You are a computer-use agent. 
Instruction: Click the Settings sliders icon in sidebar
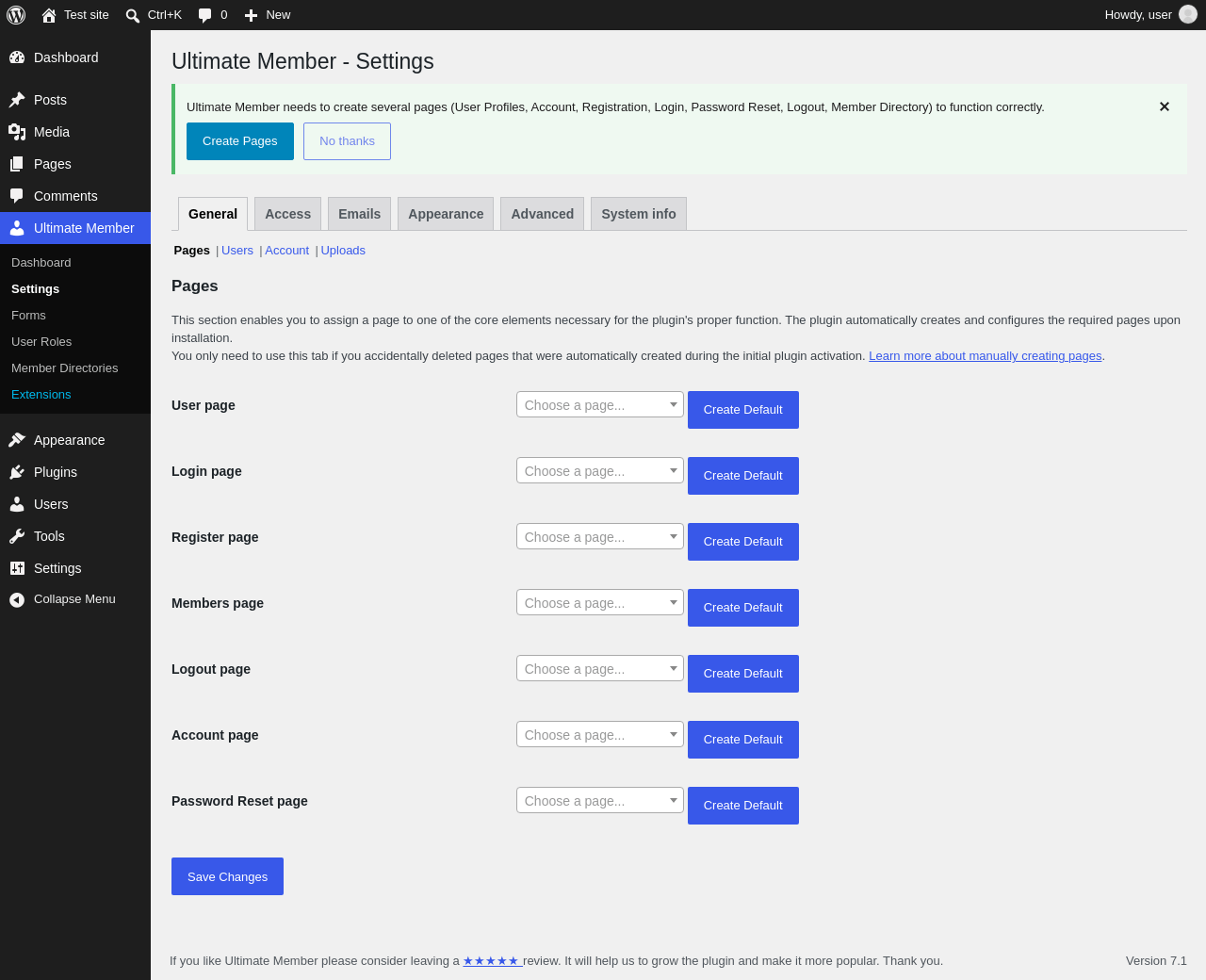point(17,568)
